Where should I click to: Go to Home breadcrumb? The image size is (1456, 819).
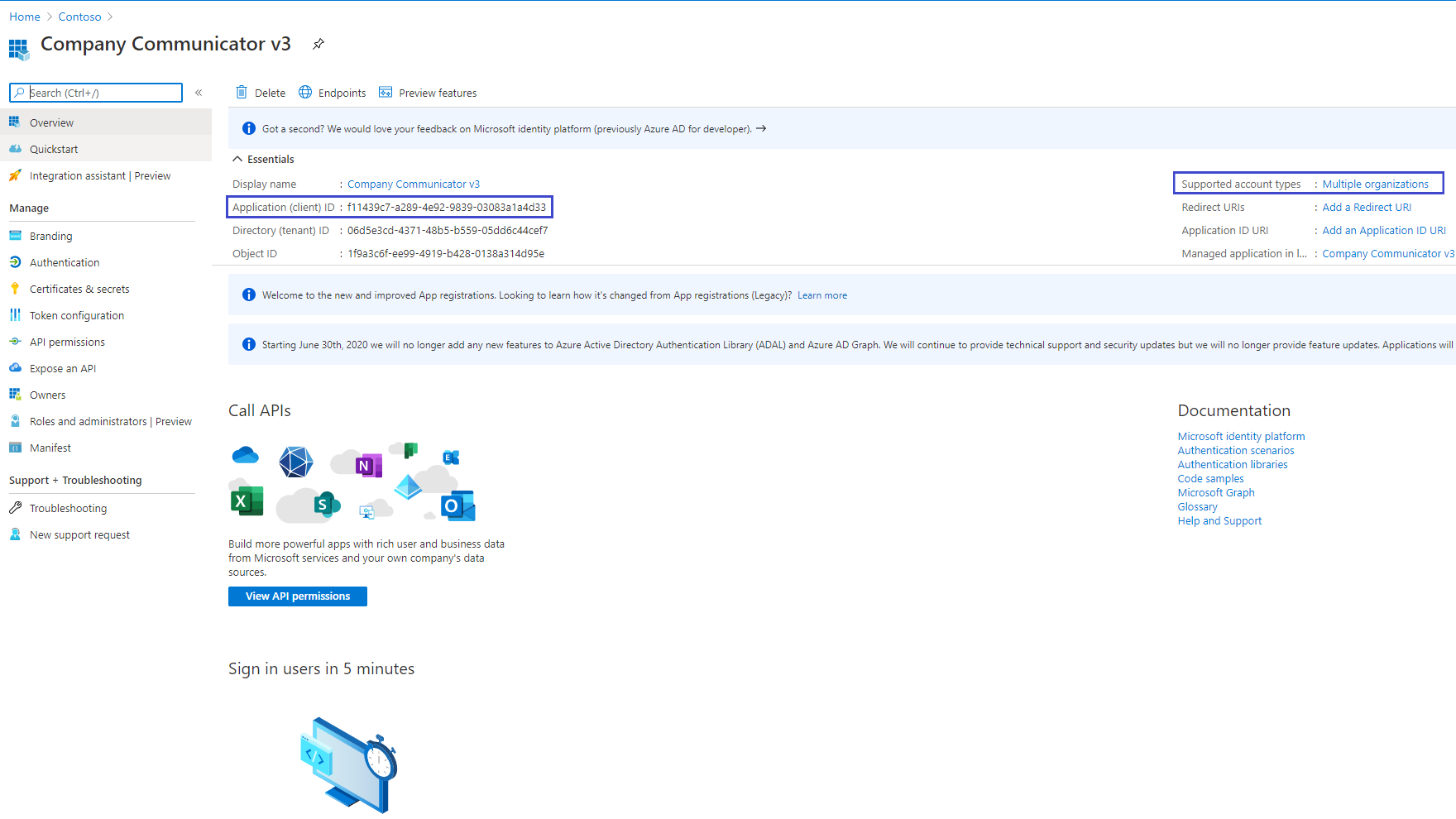point(25,17)
